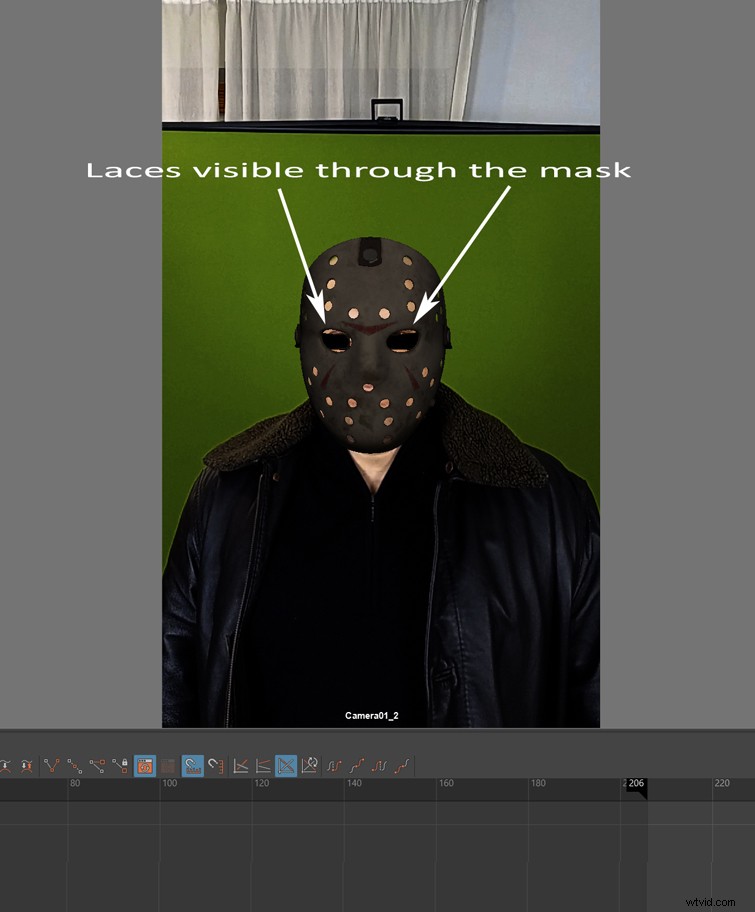Viewport: 755px width, 912px height.
Task: Select the Break Tangents tool
Action: click(52, 767)
